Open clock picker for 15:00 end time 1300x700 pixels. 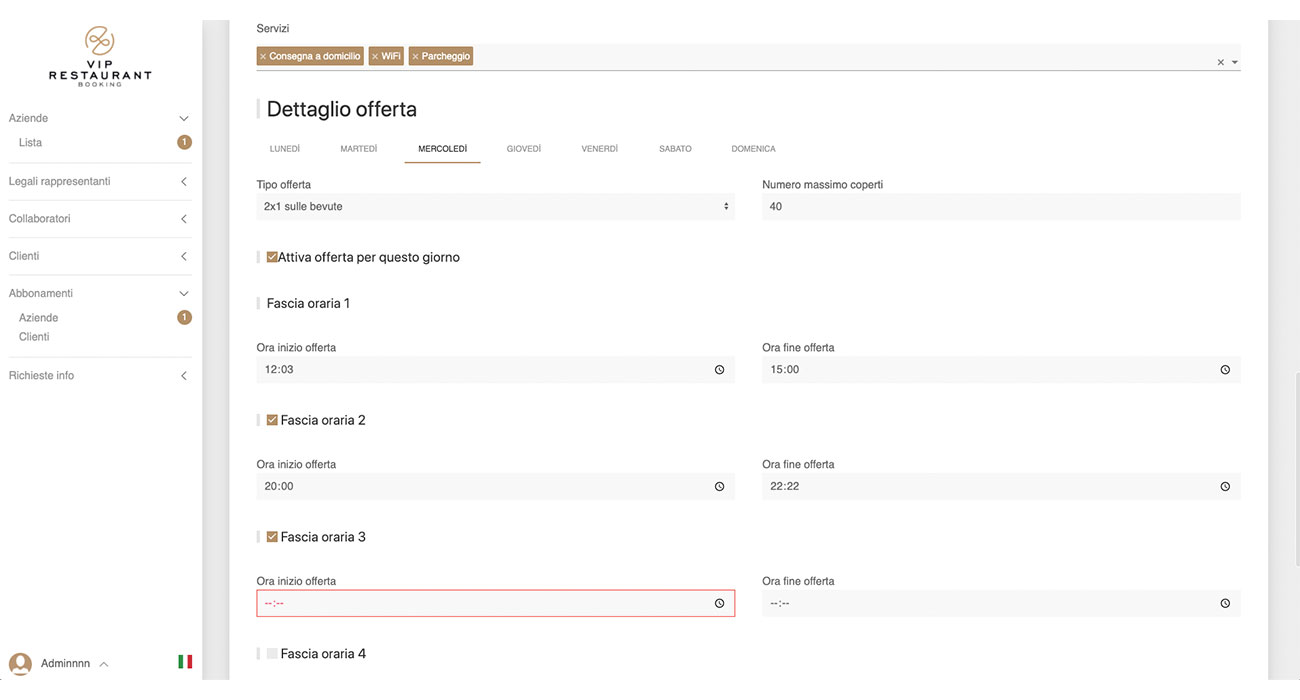point(1224,370)
